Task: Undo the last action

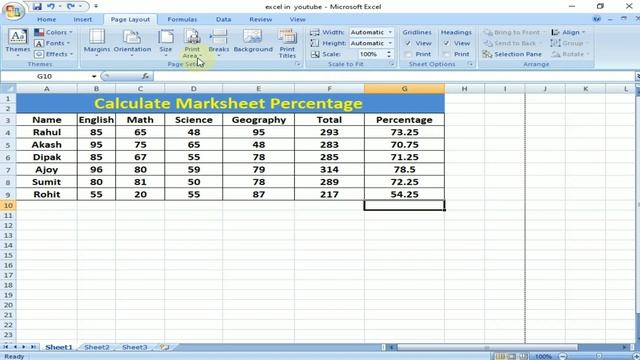Action: coord(51,6)
